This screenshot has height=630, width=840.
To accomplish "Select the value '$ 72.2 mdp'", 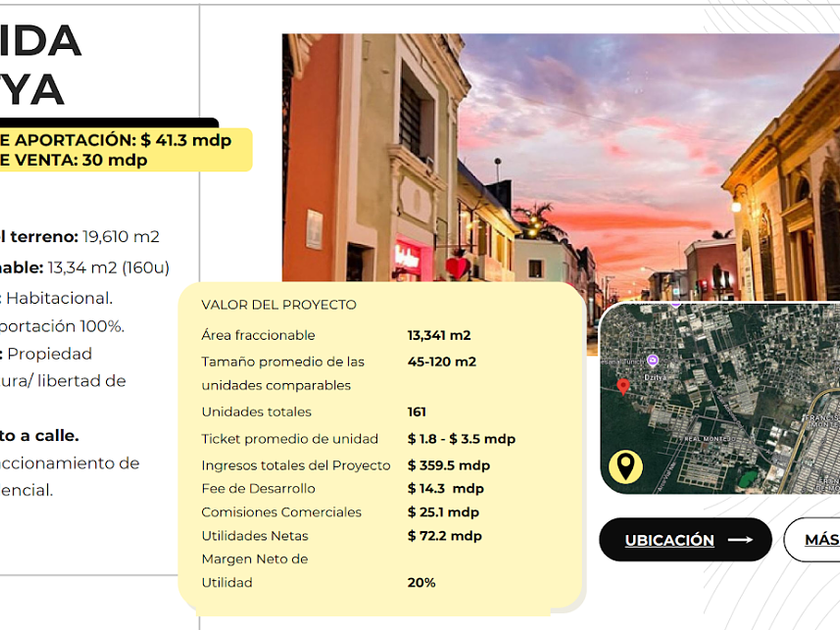I will tap(445, 536).
